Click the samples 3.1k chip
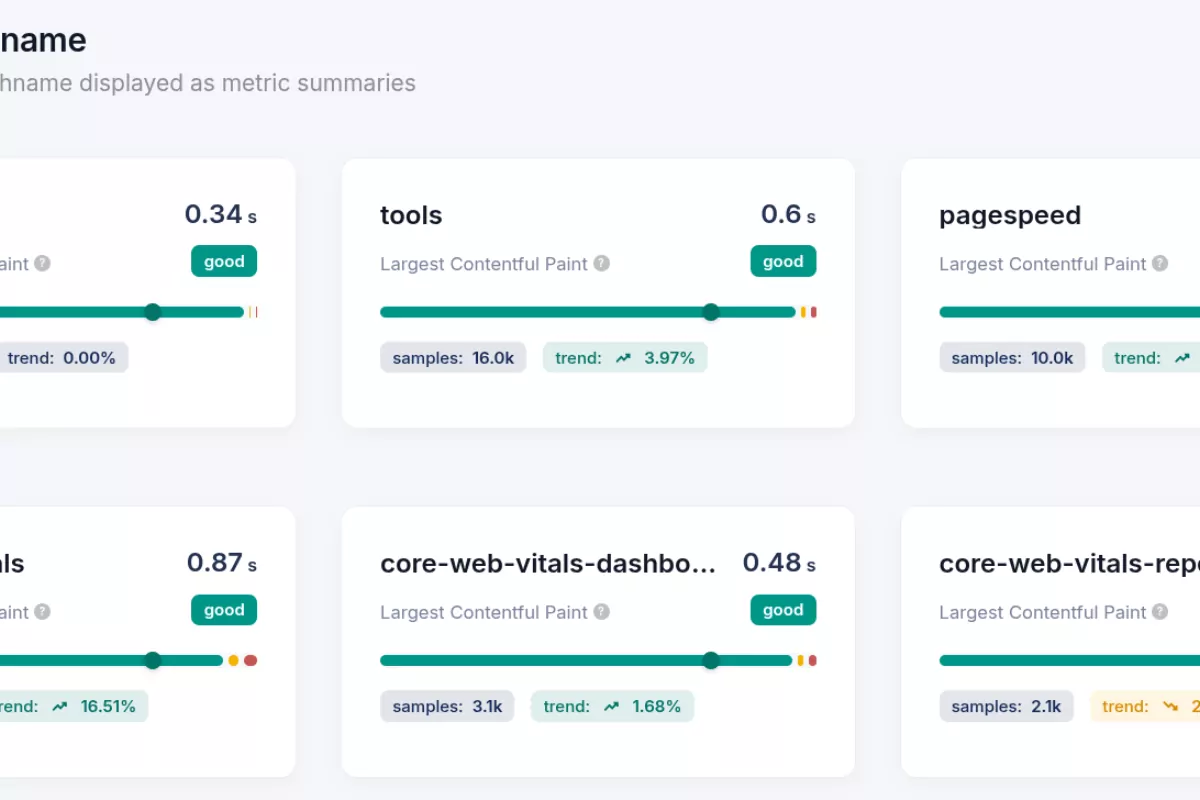 pyautogui.click(x=447, y=706)
